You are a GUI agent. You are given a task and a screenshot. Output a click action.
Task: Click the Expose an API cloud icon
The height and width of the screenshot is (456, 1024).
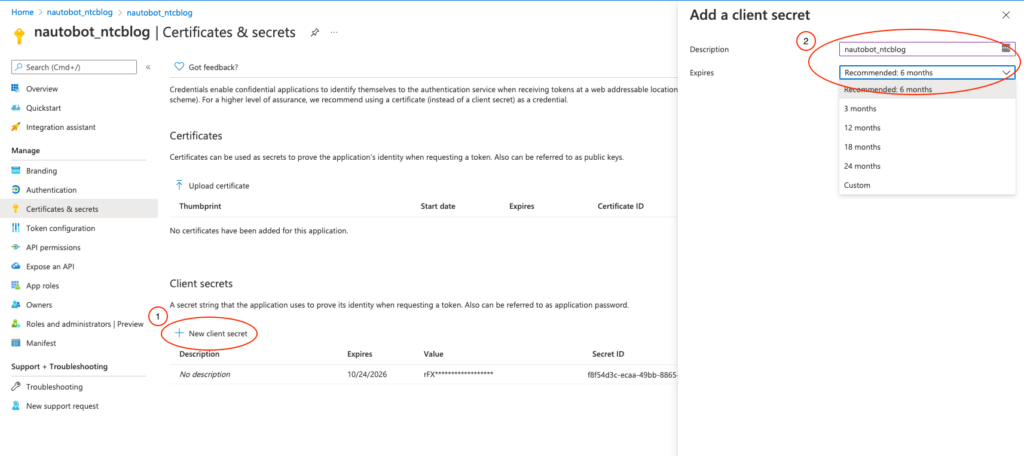coord(16,267)
